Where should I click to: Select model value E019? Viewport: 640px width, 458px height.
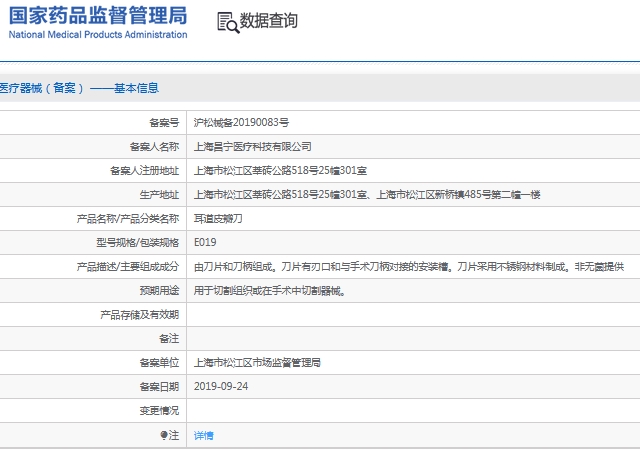[205, 242]
